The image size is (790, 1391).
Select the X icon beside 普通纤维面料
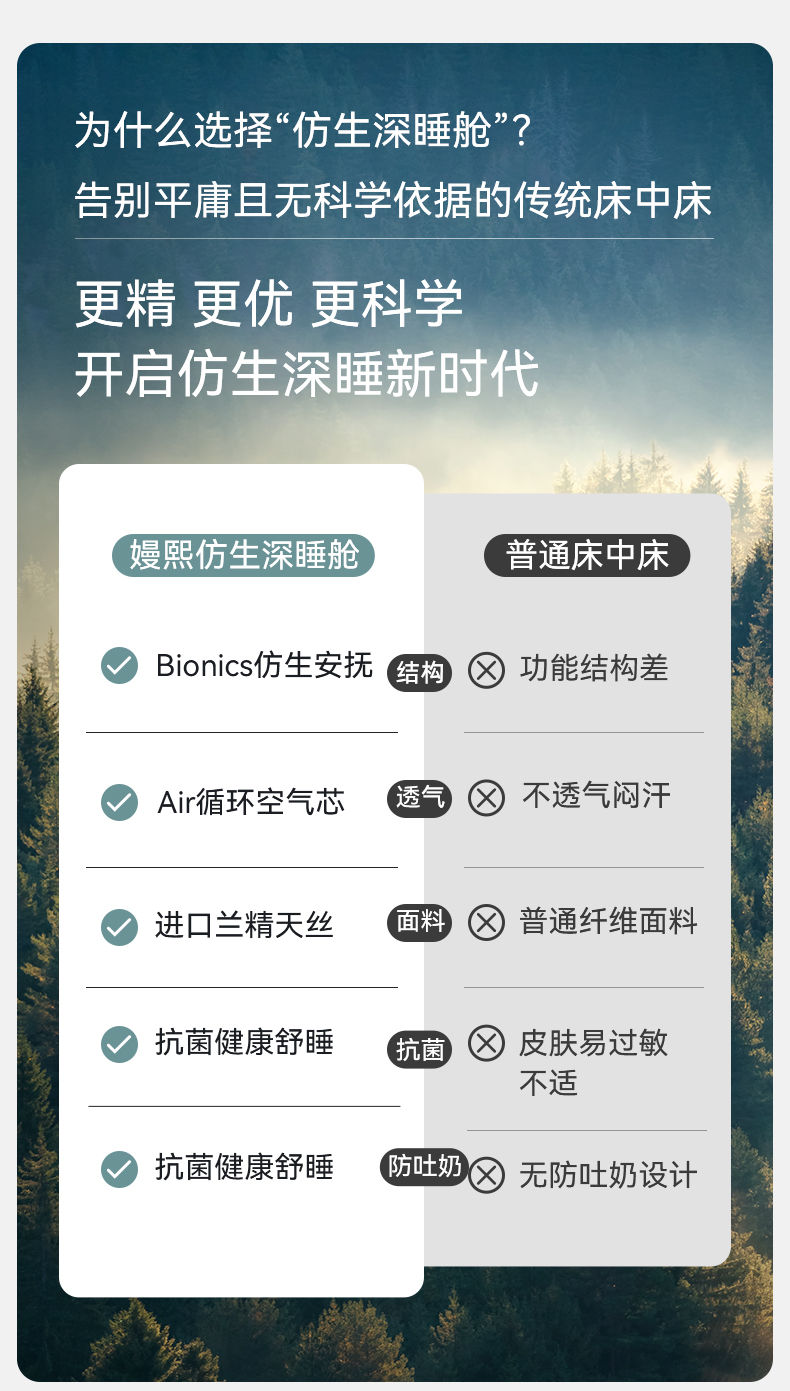pyautogui.click(x=486, y=922)
